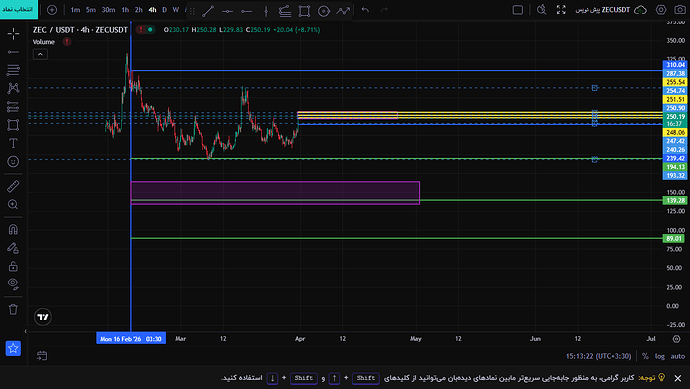Click the favorites star button

point(13,348)
